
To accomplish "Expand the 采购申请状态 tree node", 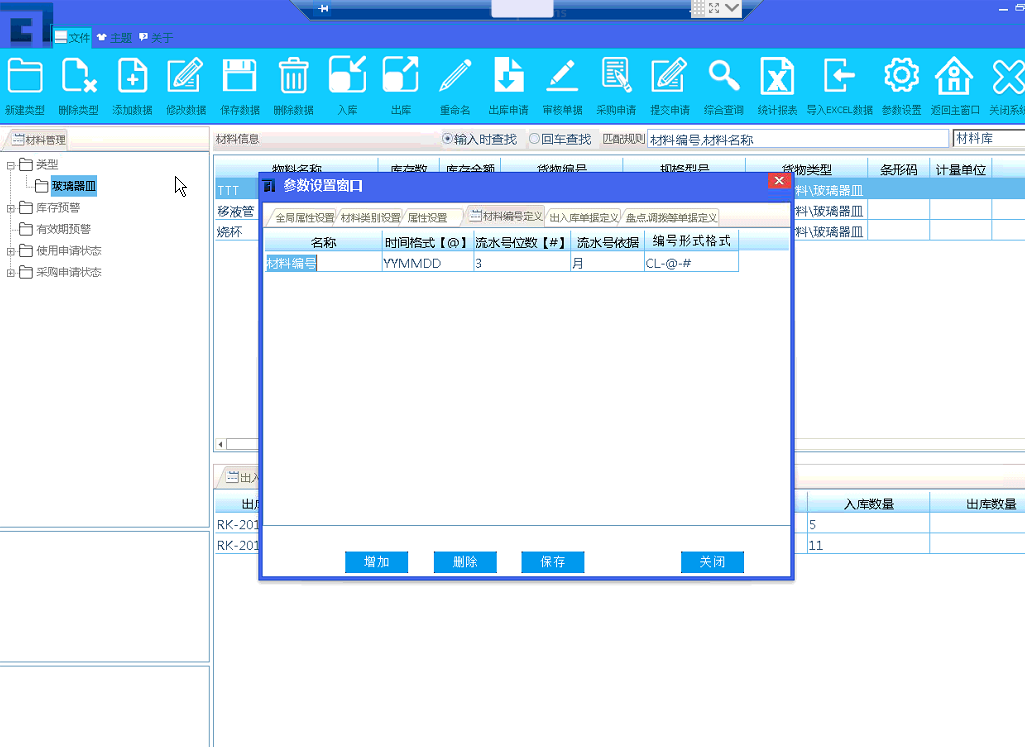I will pyautogui.click(x=10, y=273).
